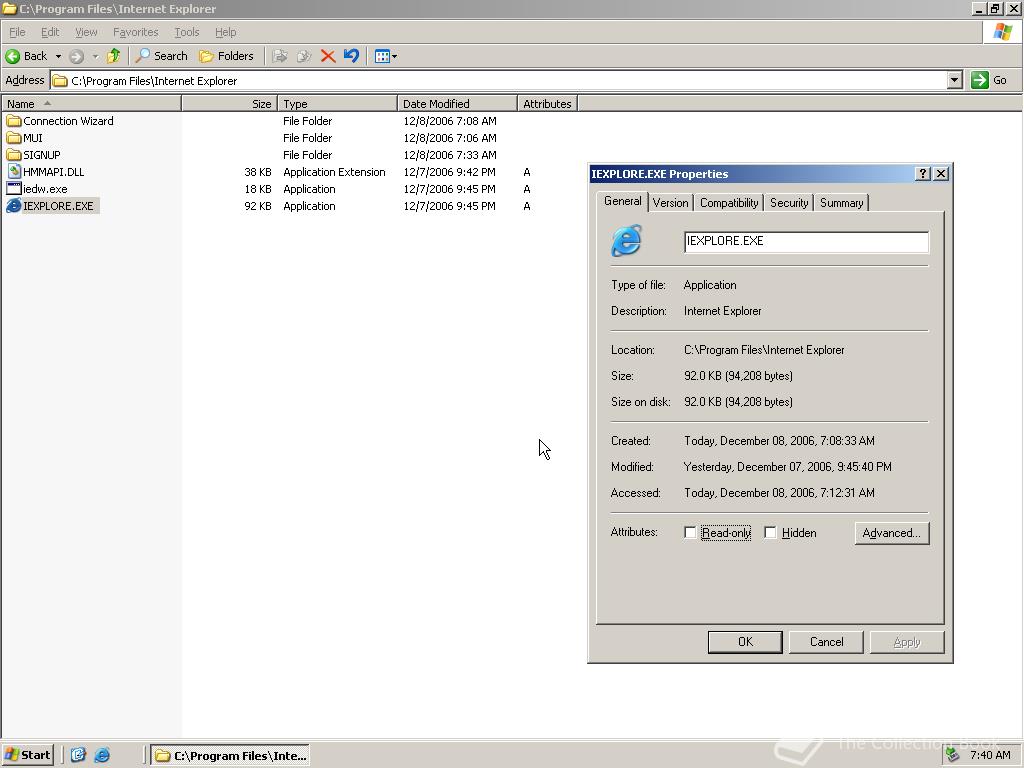Switch to the Compatibility tab
Viewport: 1024px width, 768px height.
click(x=728, y=203)
